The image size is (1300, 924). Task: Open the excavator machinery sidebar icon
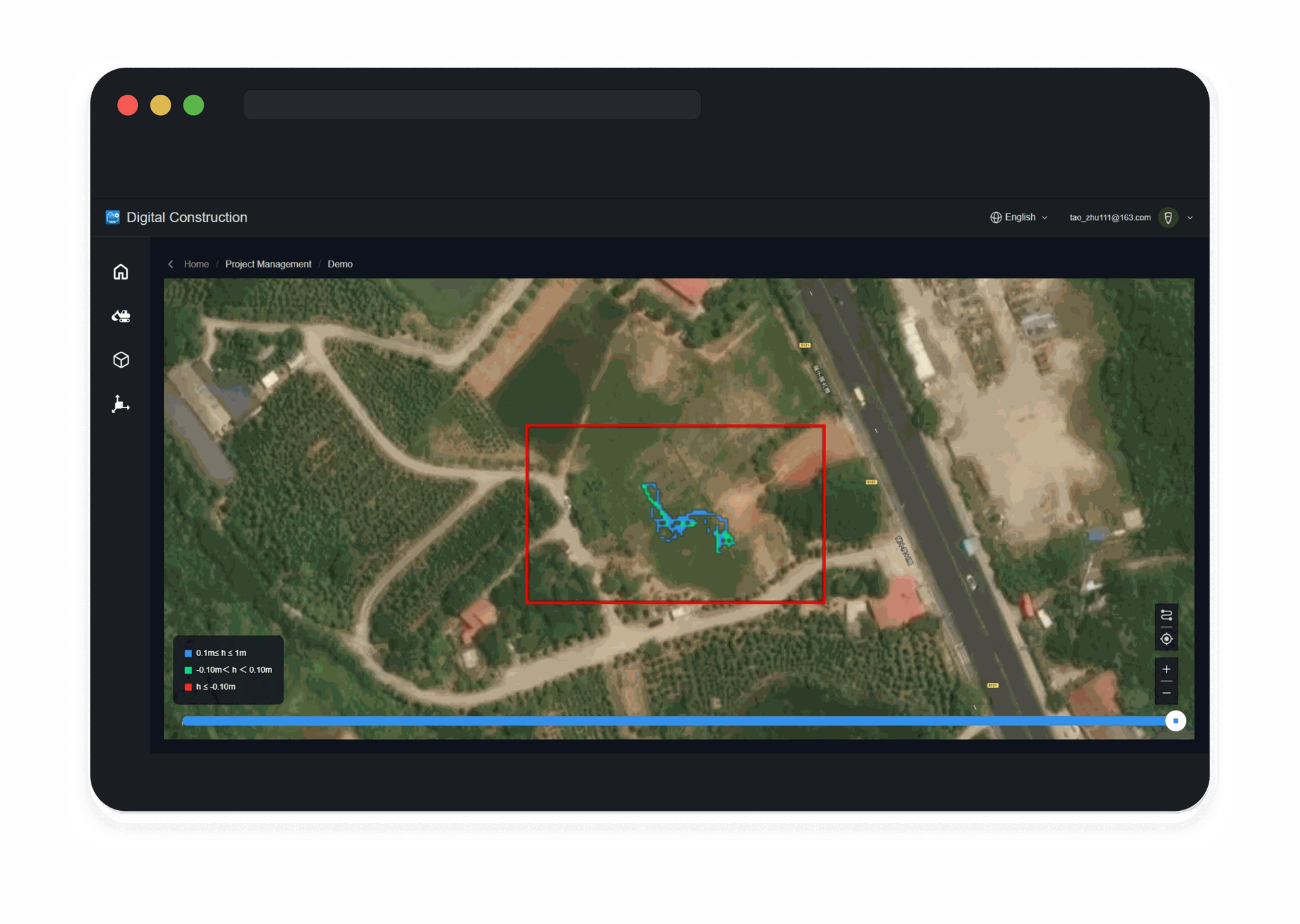tap(121, 316)
